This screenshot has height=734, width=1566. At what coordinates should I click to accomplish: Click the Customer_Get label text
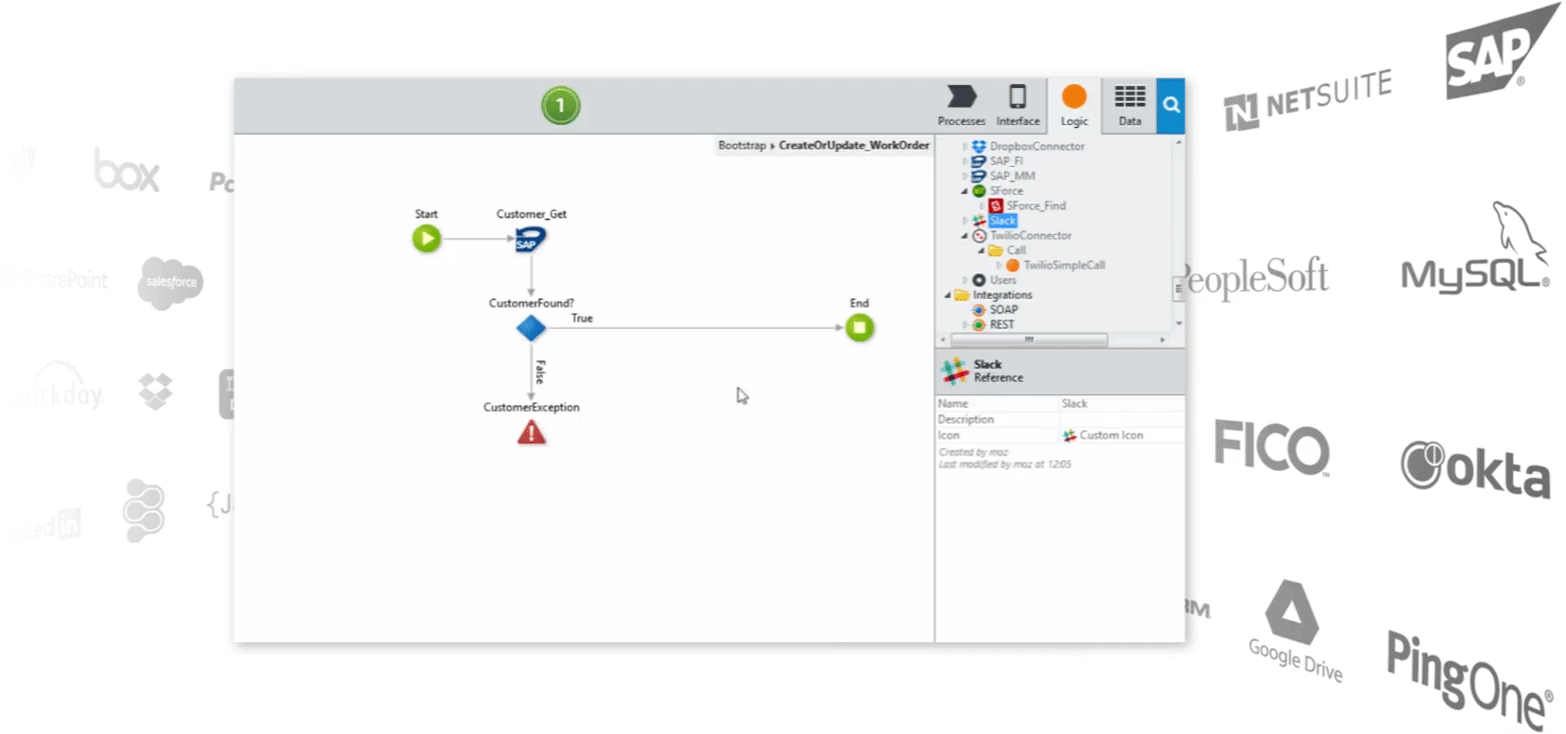coord(531,214)
